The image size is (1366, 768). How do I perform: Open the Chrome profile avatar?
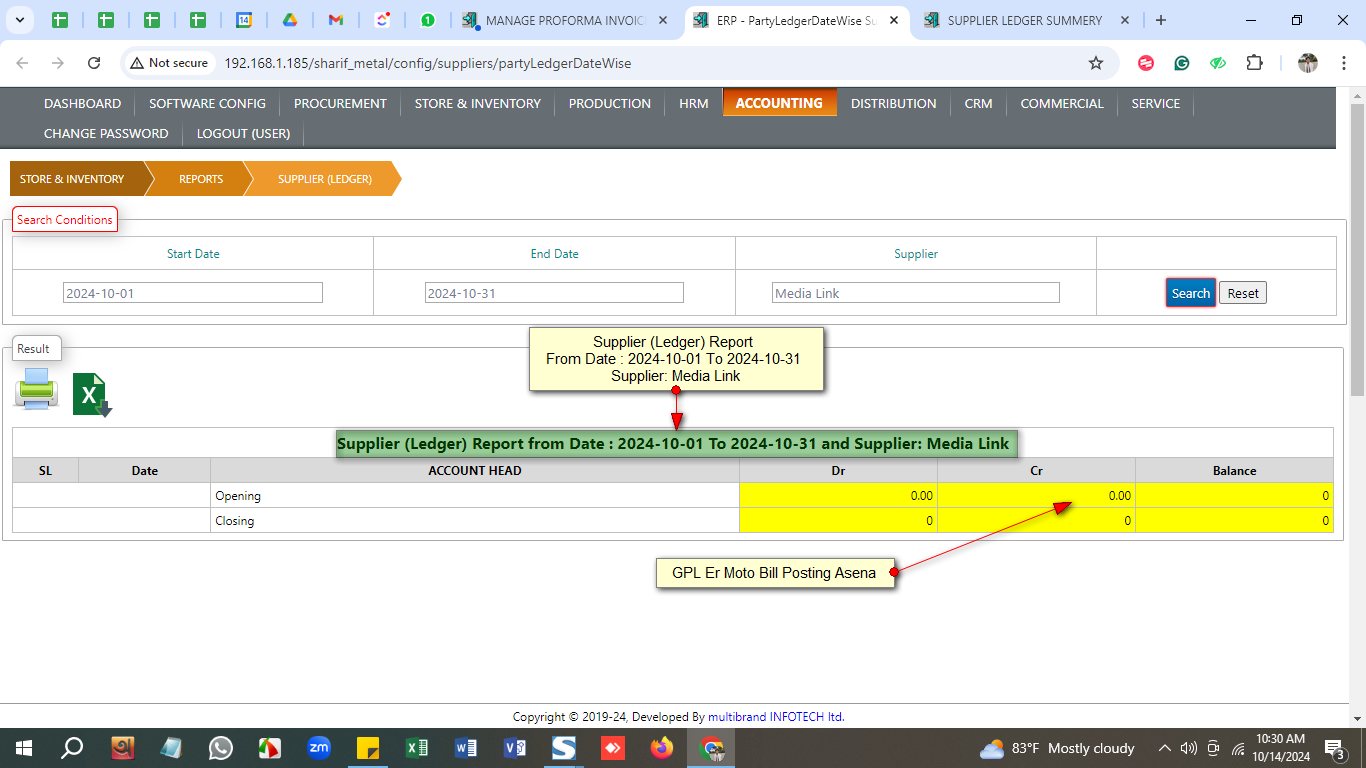(x=1308, y=63)
